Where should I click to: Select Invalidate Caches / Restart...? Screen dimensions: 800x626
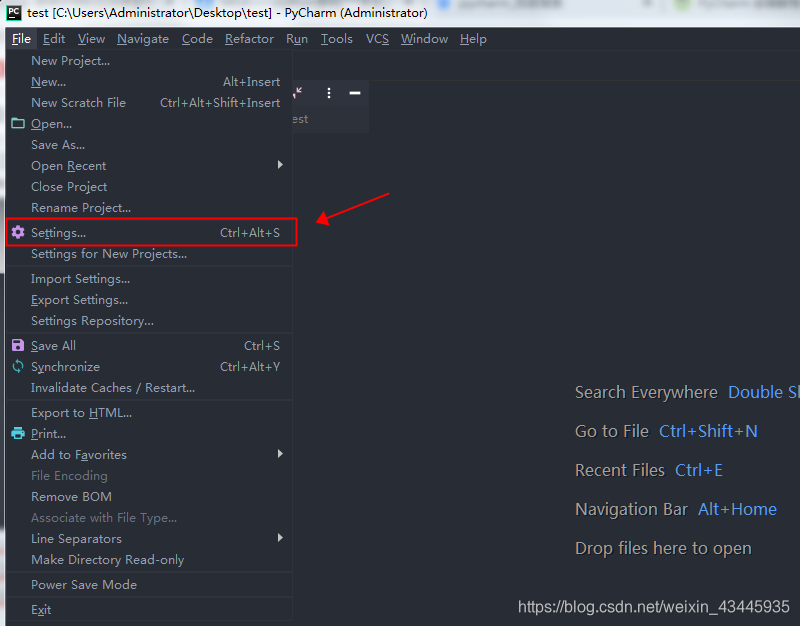click(149, 388)
